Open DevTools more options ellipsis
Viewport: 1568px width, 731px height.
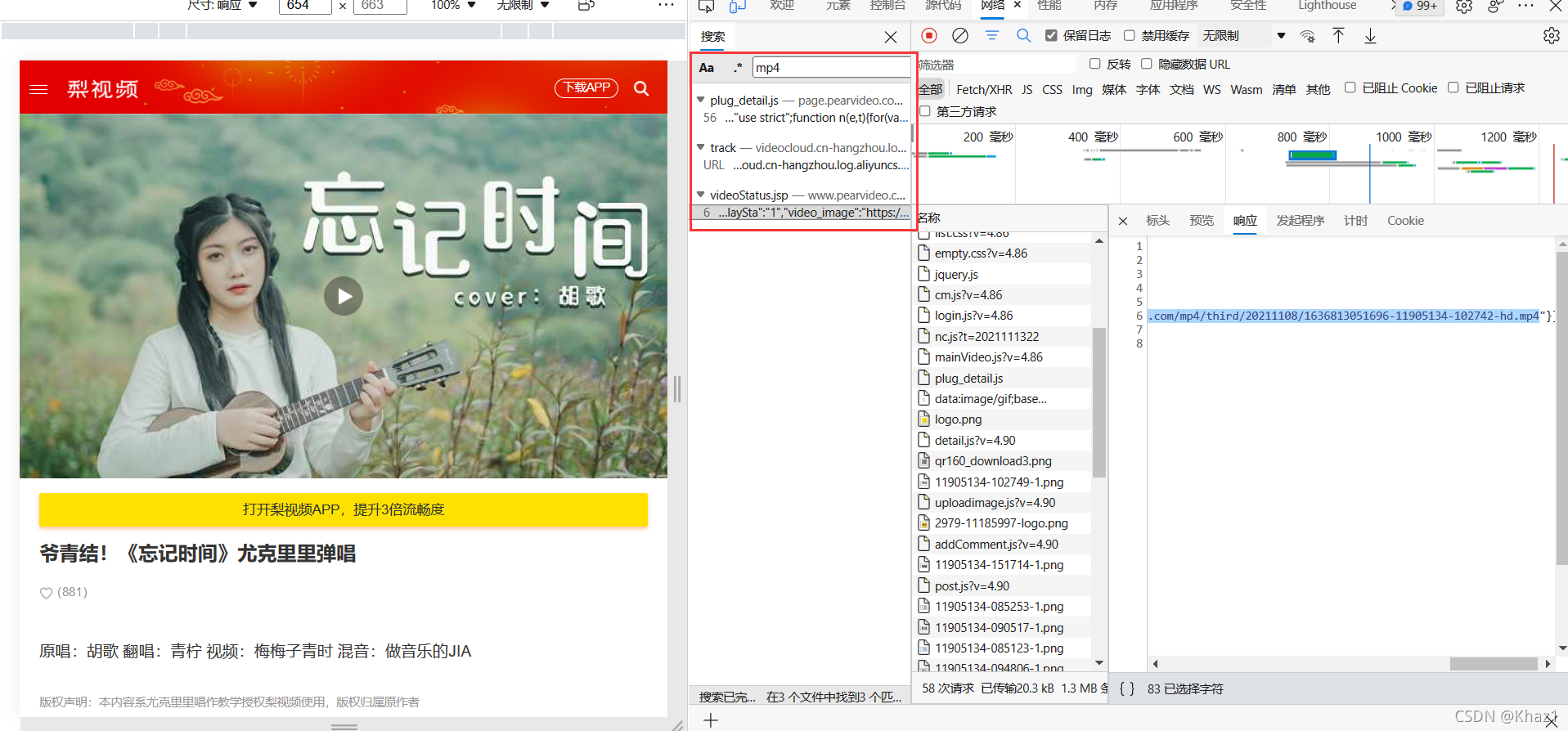(1525, 6)
